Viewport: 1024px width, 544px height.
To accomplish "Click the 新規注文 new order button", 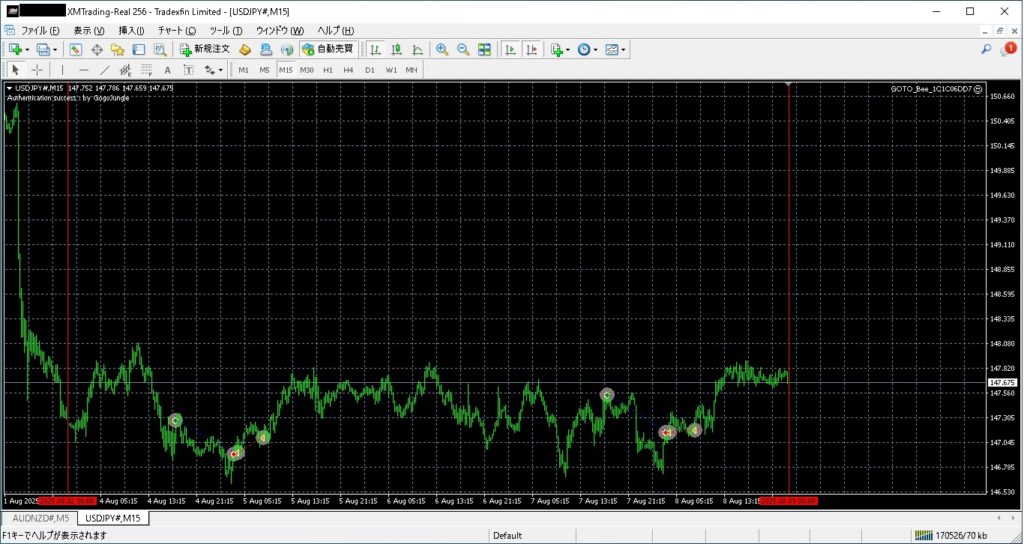I will 205,49.
